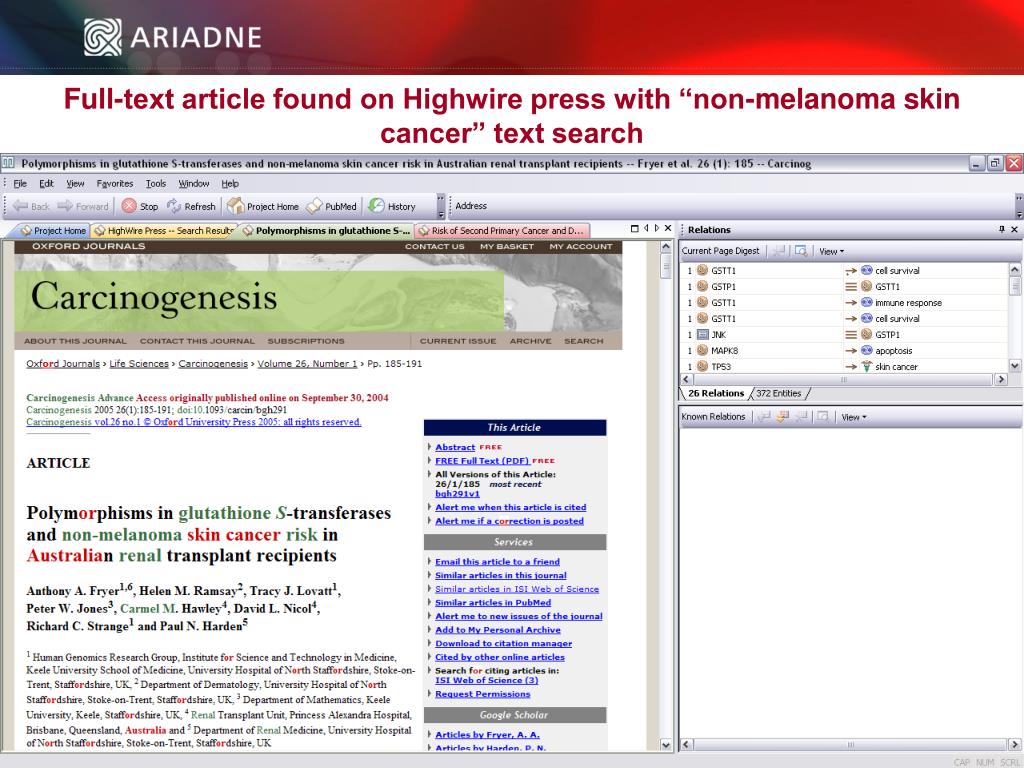Click the tab-list window icon in tab strip
Image resolution: width=1024 pixels, height=768 pixels.
tap(635, 229)
